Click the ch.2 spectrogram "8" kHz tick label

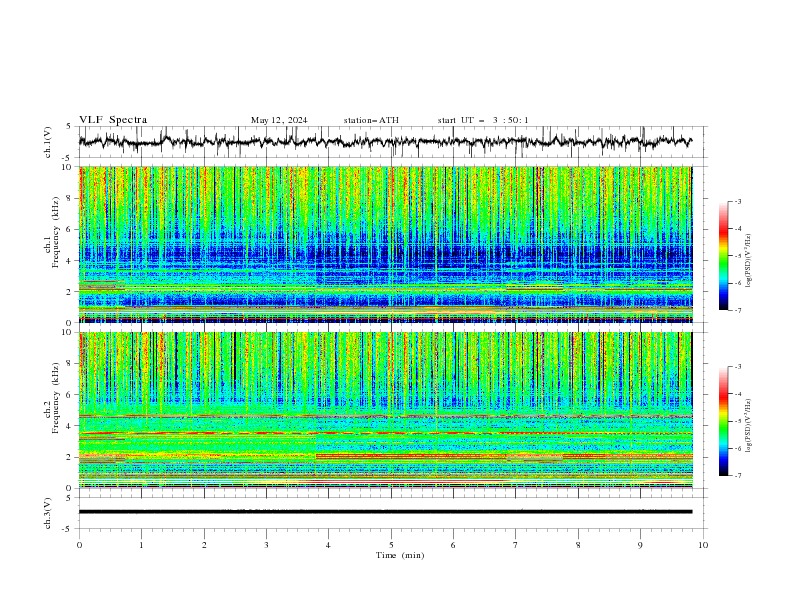(x=69, y=364)
